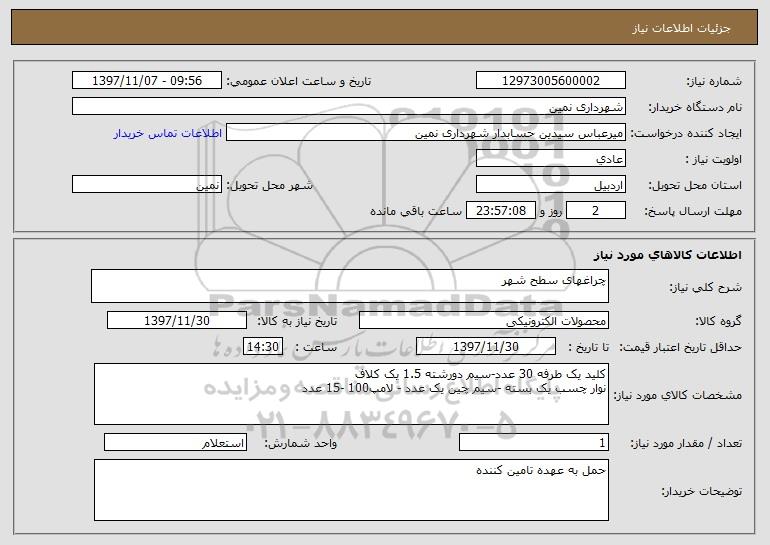This screenshot has height=545, width=770.
Task: Click the priority field عادی
Action: 550,159
